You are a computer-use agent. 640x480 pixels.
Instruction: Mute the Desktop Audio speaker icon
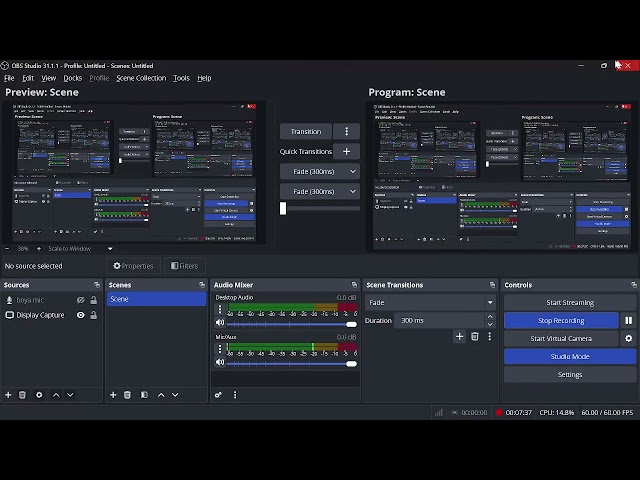[220, 323]
